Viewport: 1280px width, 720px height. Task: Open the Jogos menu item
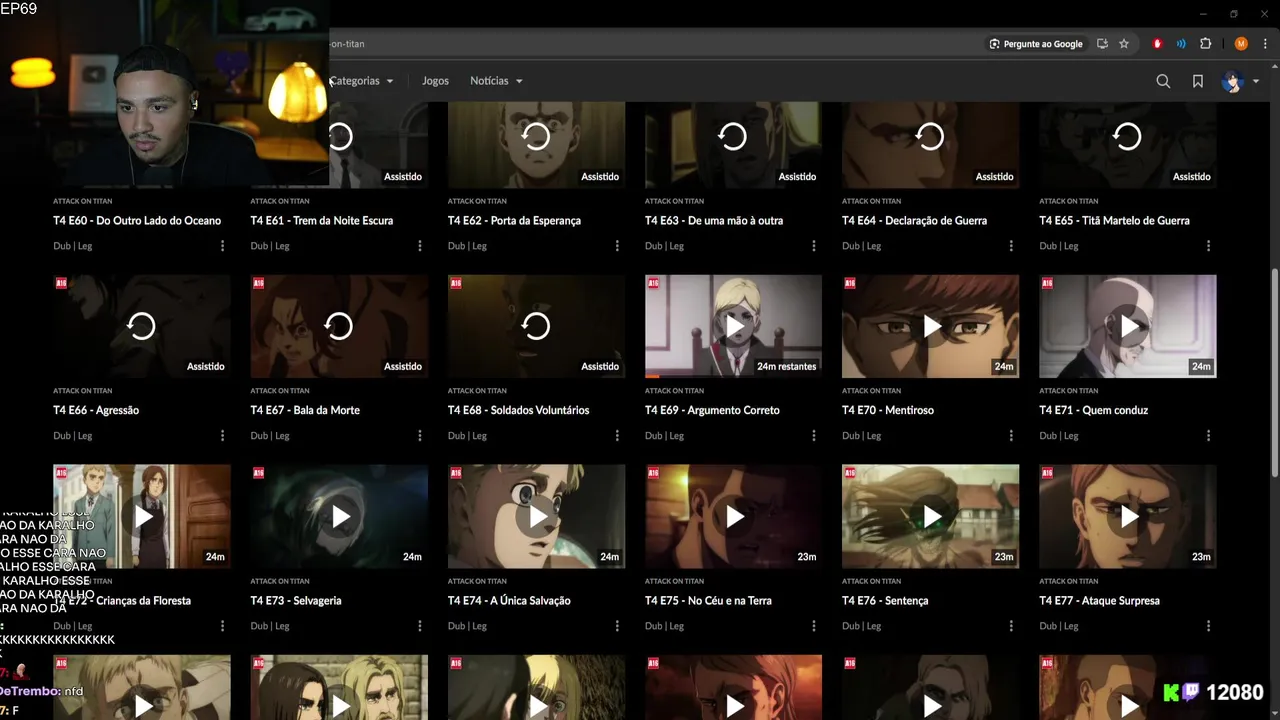point(435,81)
